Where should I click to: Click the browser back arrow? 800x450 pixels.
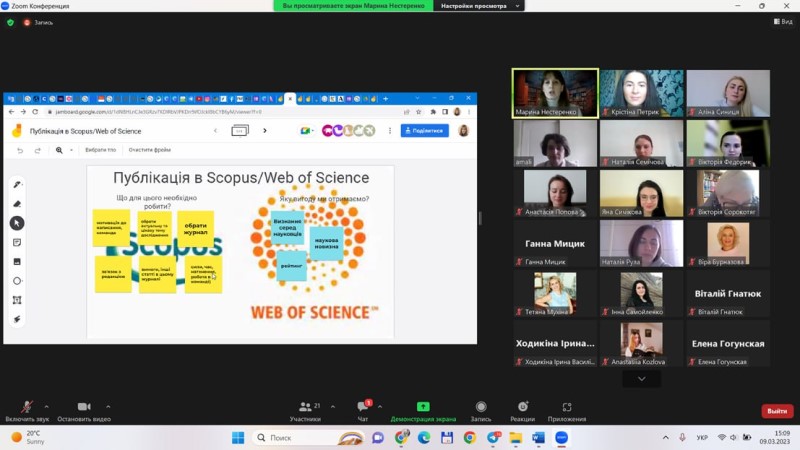(x=12, y=112)
